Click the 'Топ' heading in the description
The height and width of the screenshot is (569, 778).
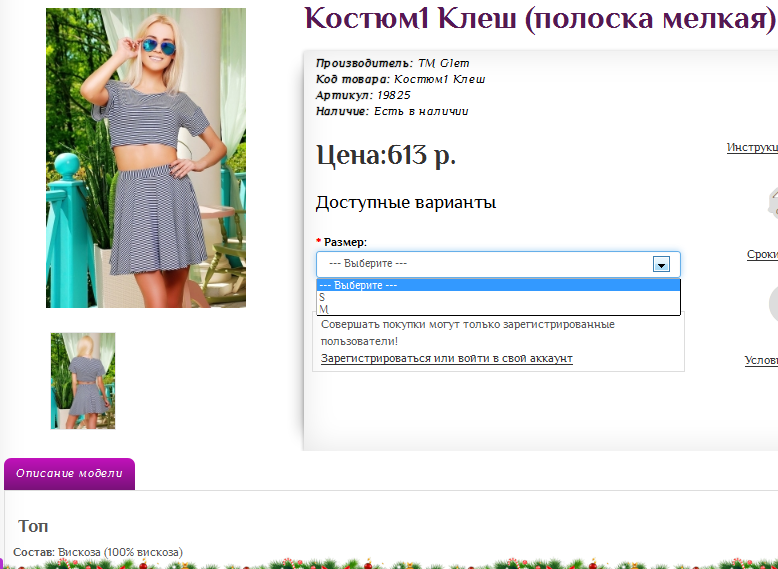point(33,526)
